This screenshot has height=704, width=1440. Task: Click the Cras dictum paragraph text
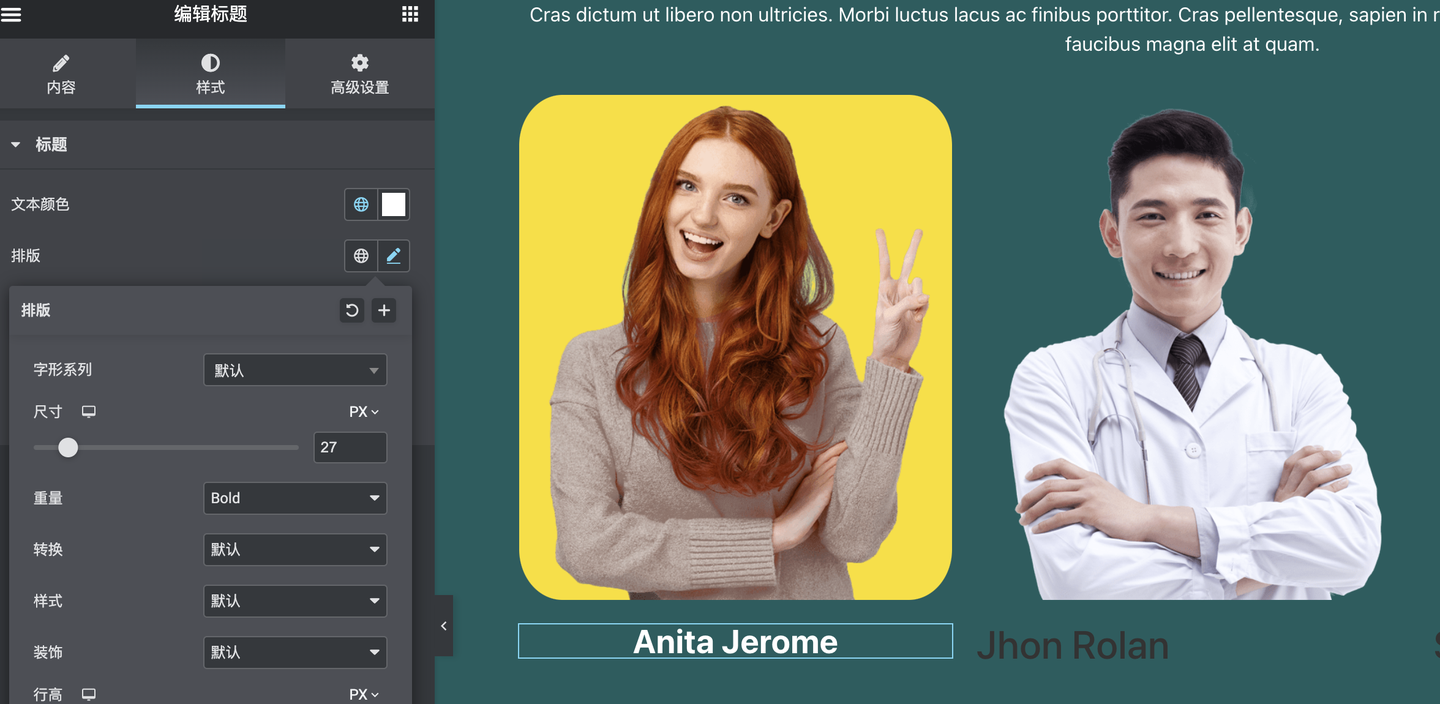coord(985,29)
